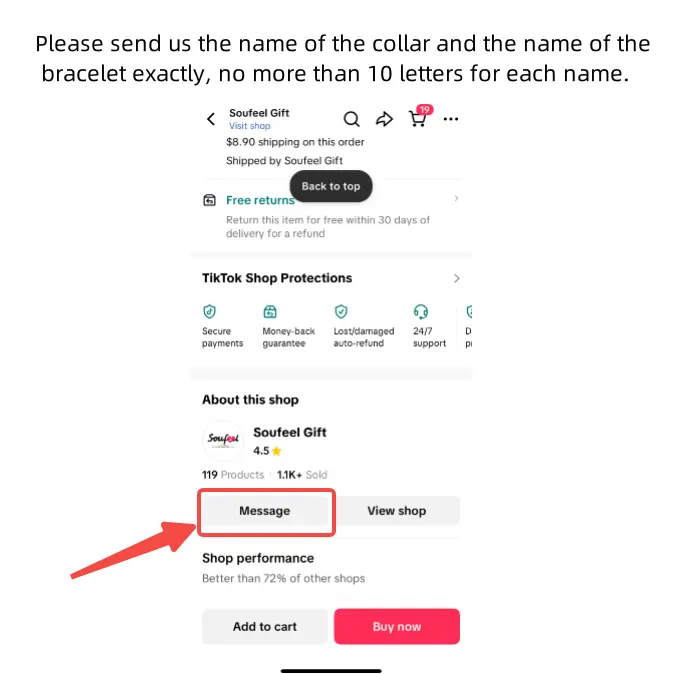This screenshot has height=674, width=674.
Task: Open the Soufeel shop logo thumbnail
Action: [x=223, y=441]
